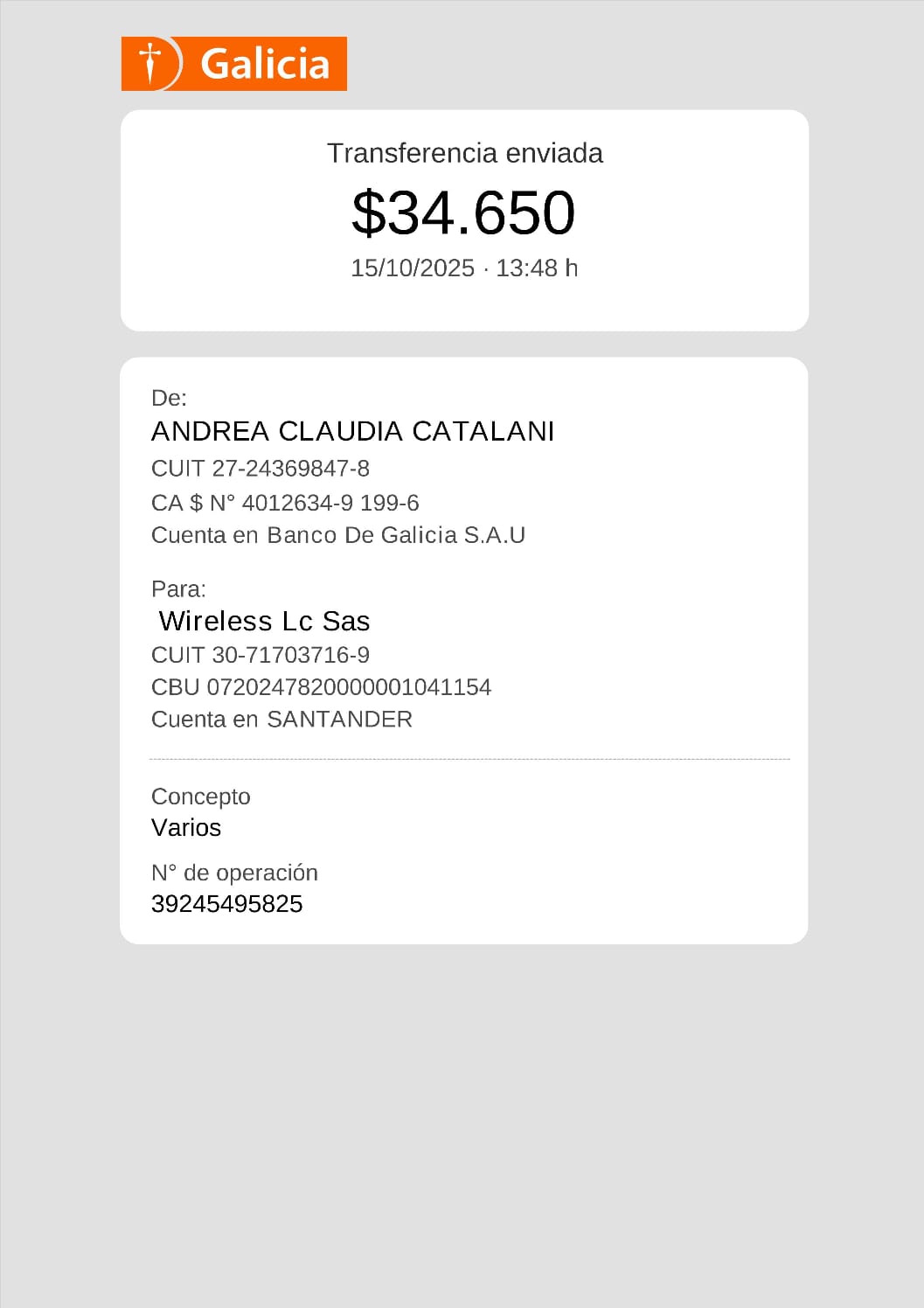This screenshot has height=1308, width=924.
Task: Click the dotted separator line
Action: click(469, 759)
